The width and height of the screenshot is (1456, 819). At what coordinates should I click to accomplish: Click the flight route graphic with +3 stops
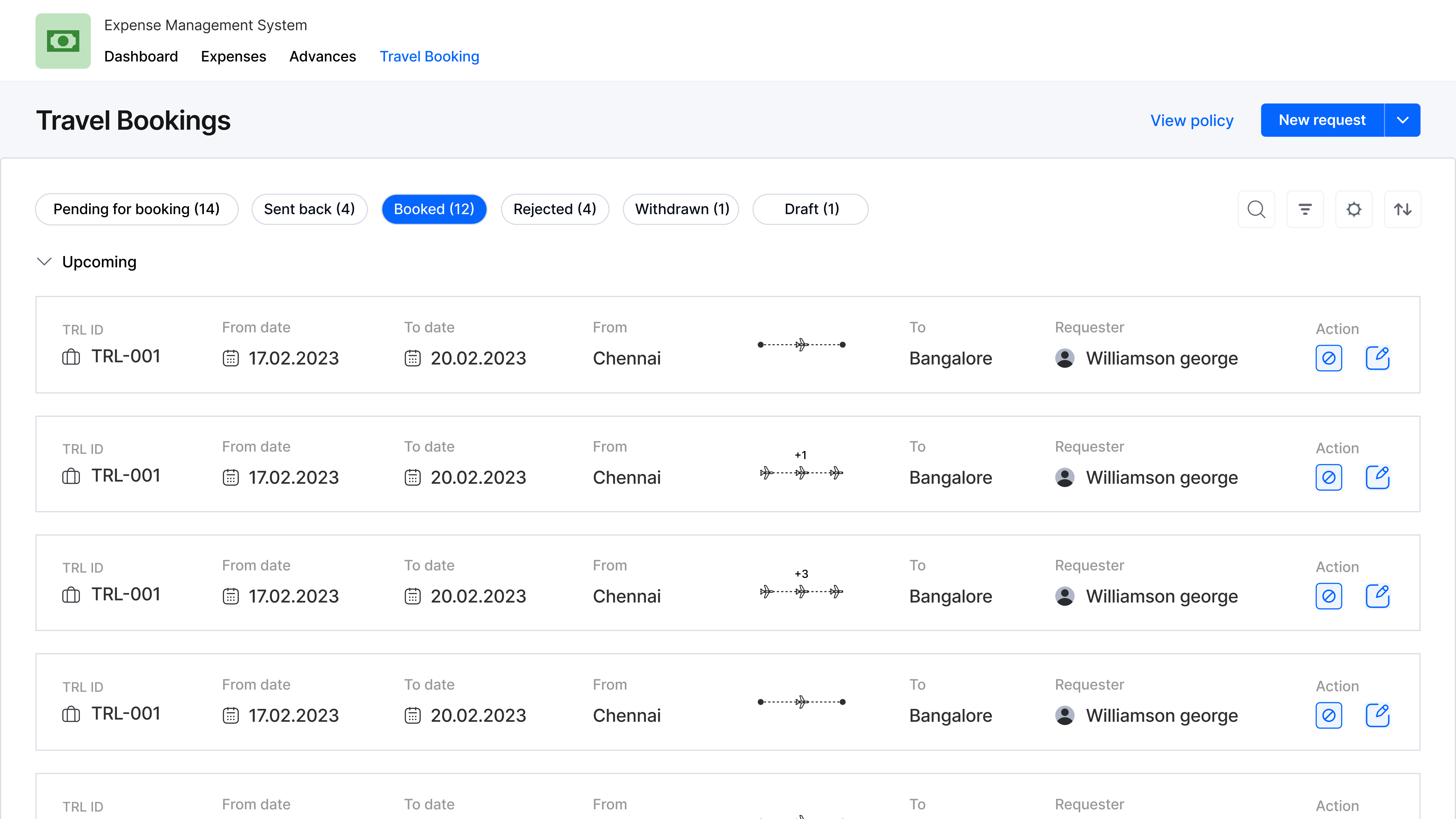tap(802, 592)
